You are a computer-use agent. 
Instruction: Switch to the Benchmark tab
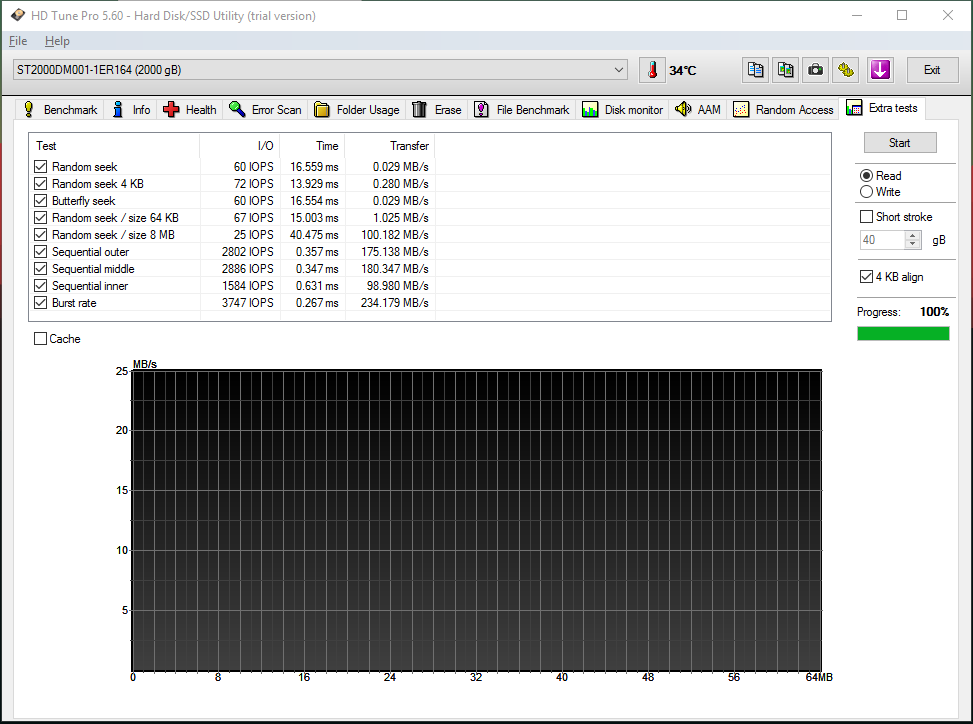tap(60, 110)
